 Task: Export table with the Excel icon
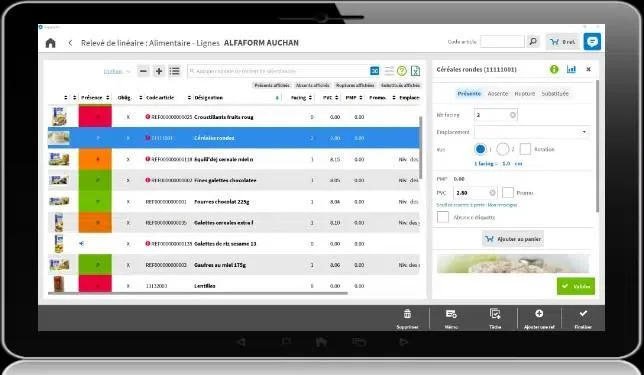coord(415,71)
